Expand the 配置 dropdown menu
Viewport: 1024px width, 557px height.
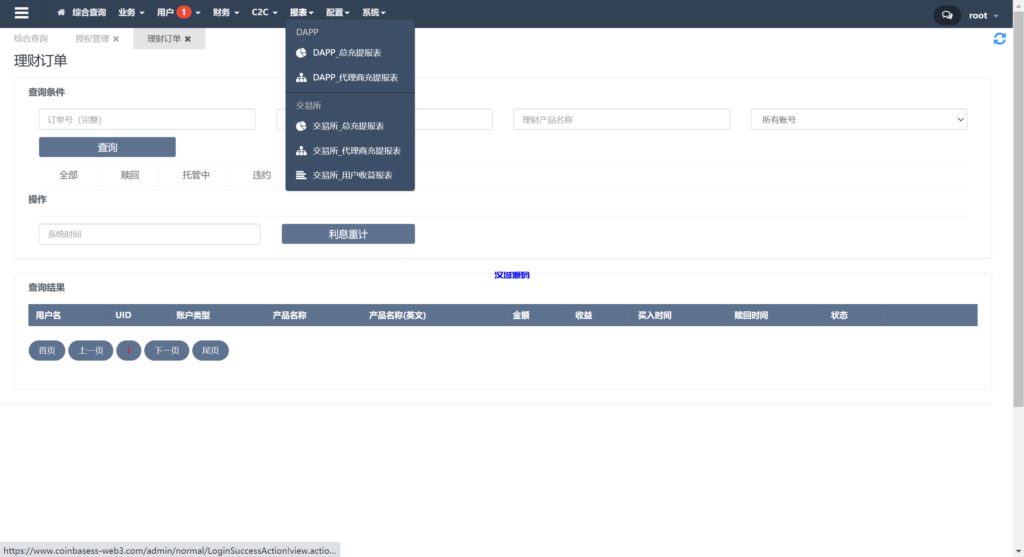338,12
